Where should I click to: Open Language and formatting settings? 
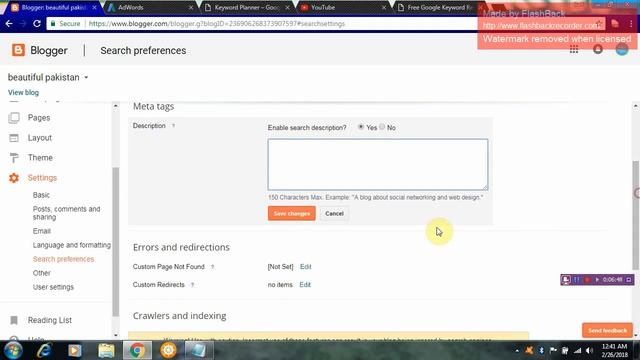[x=72, y=245]
